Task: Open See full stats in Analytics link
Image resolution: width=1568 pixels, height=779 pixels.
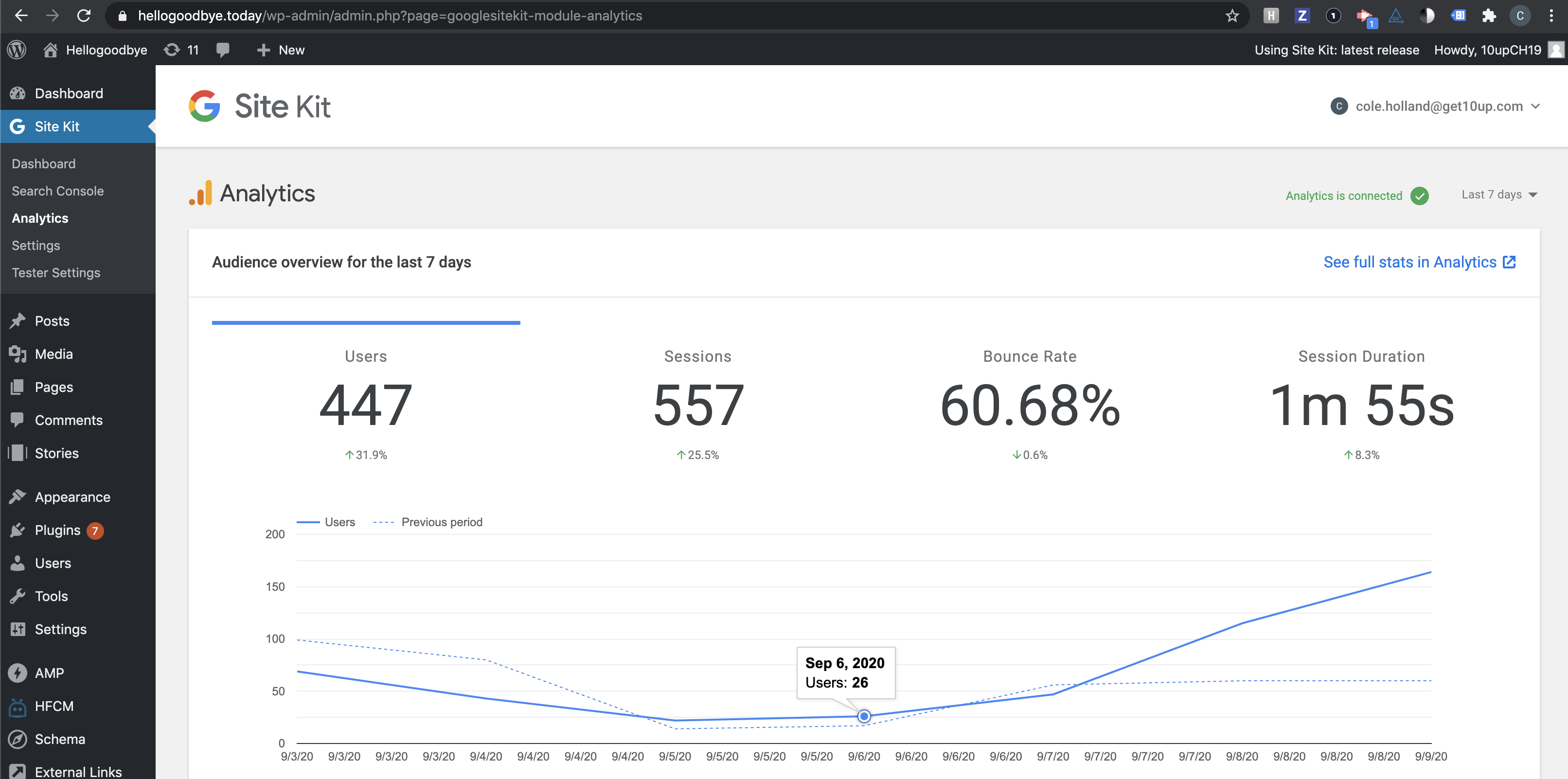Action: [1419, 262]
